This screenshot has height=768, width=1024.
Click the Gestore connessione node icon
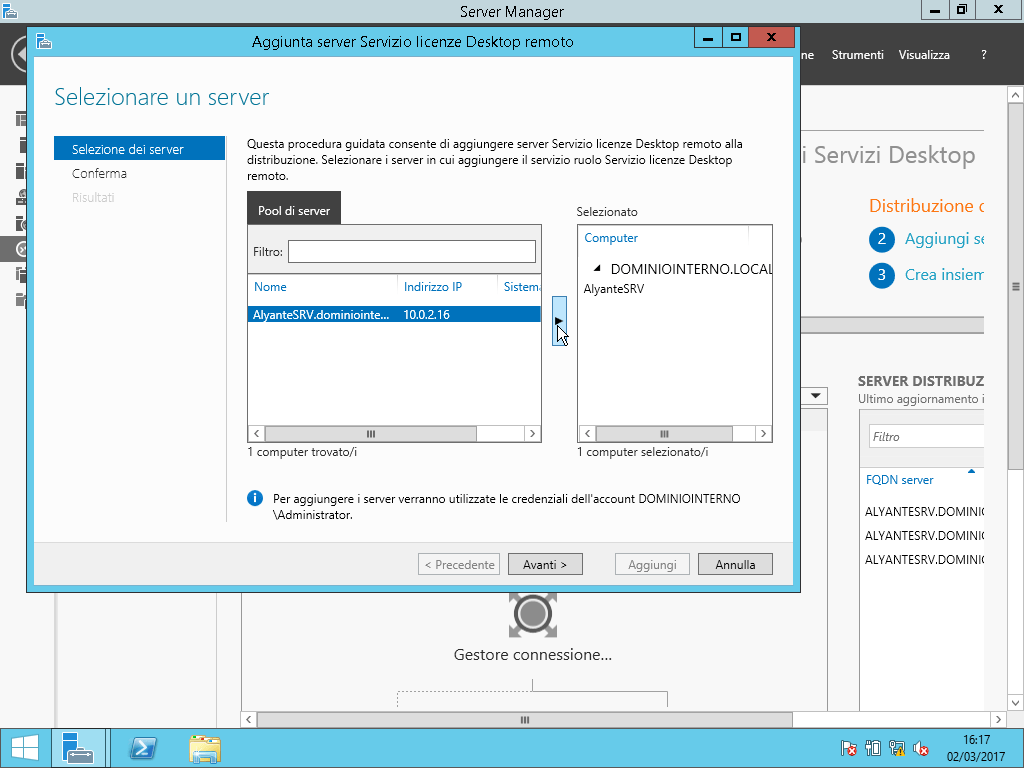[532, 613]
